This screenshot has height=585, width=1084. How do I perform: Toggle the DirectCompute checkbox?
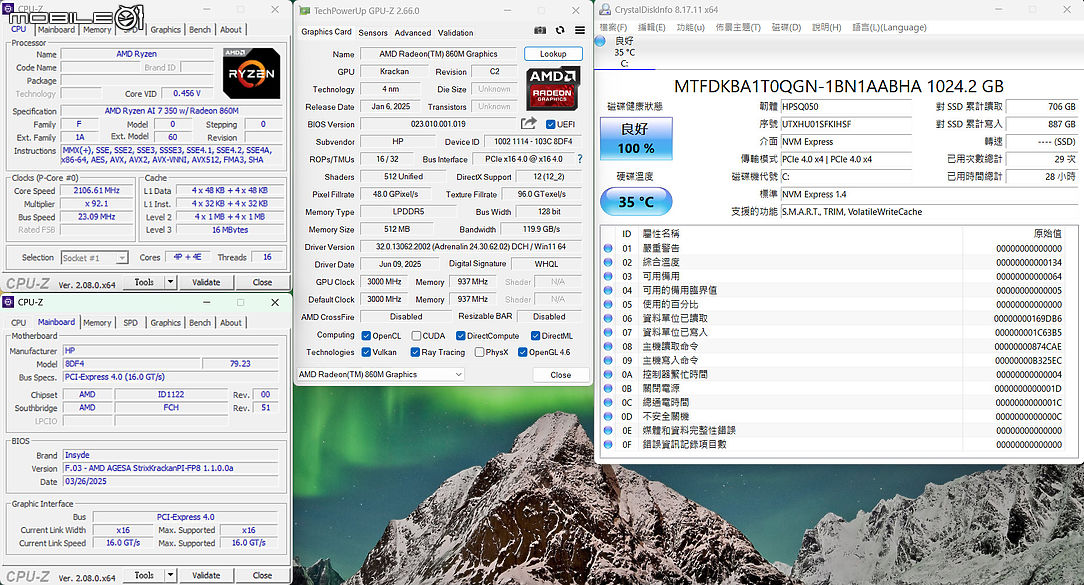[460, 335]
